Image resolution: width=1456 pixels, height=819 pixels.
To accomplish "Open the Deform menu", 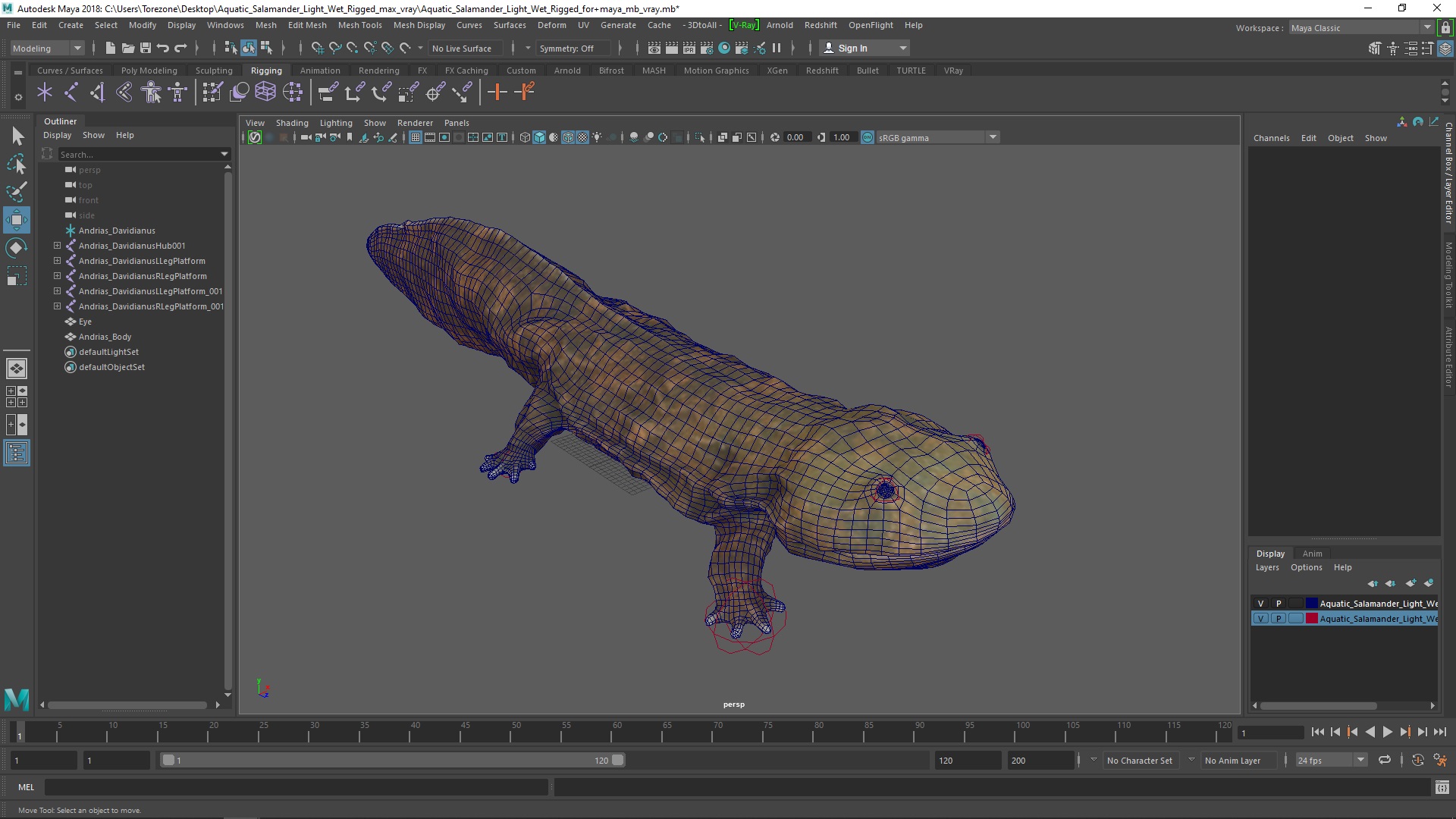I will pyautogui.click(x=551, y=25).
